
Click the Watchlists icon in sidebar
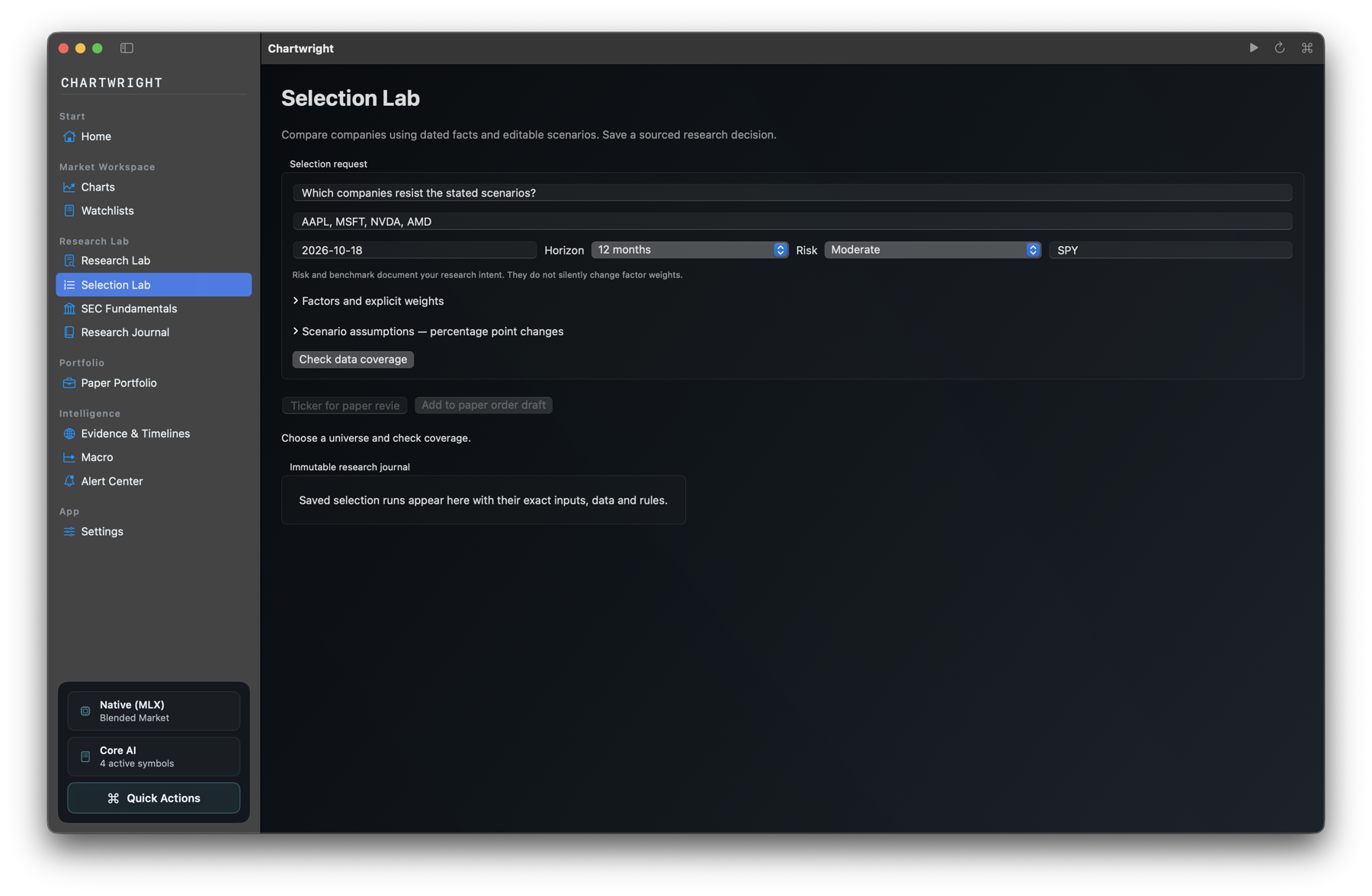point(69,210)
